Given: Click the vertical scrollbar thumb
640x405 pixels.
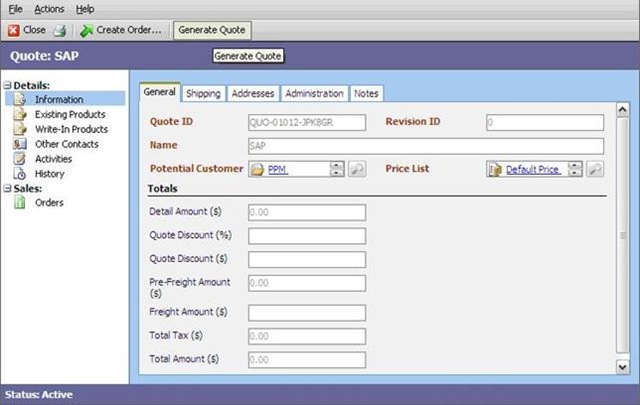Looking at the screenshot, I should coord(622,235).
